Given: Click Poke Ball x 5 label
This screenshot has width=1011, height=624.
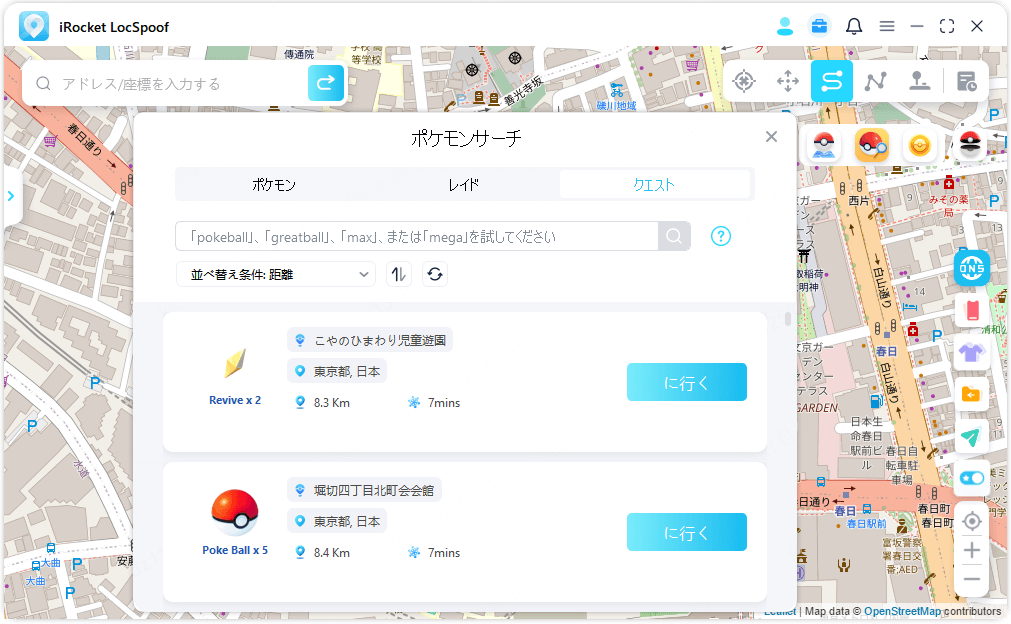Looking at the screenshot, I should [235, 551].
